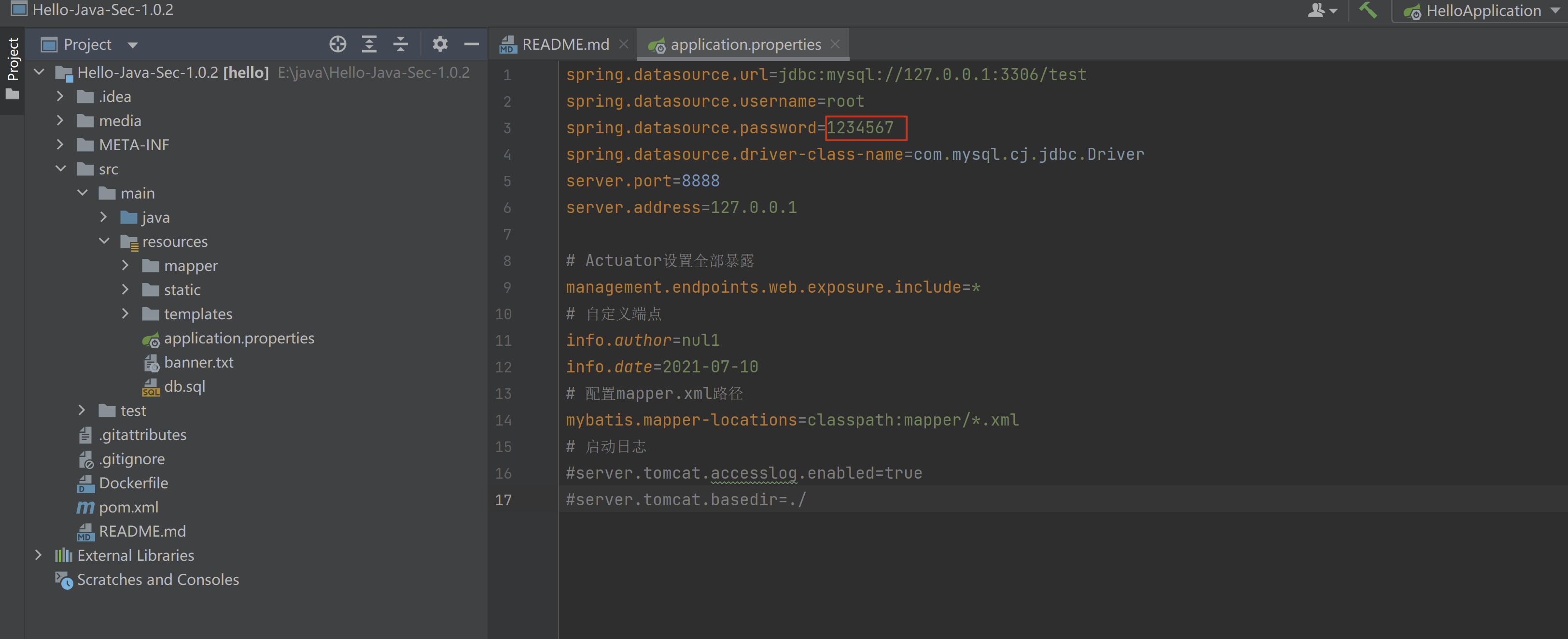This screenshot has height=639, width=1568.
Task: Collapse the resources folder
Action: point(104,241)
